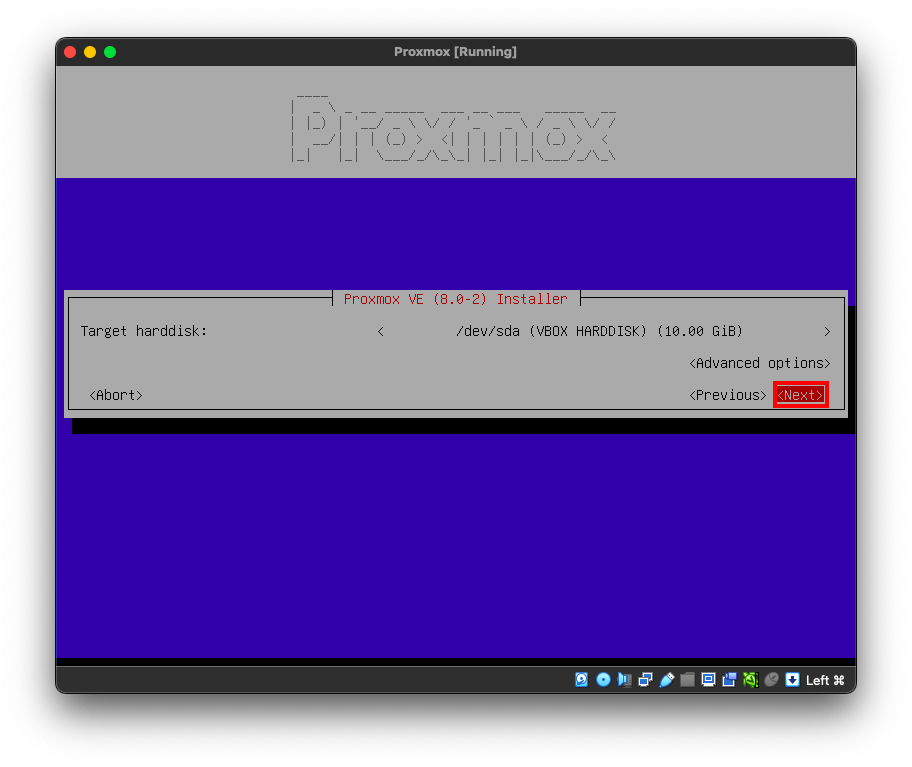
Task: Click the screen recording status icon
Action: click(x=729, y=680)
